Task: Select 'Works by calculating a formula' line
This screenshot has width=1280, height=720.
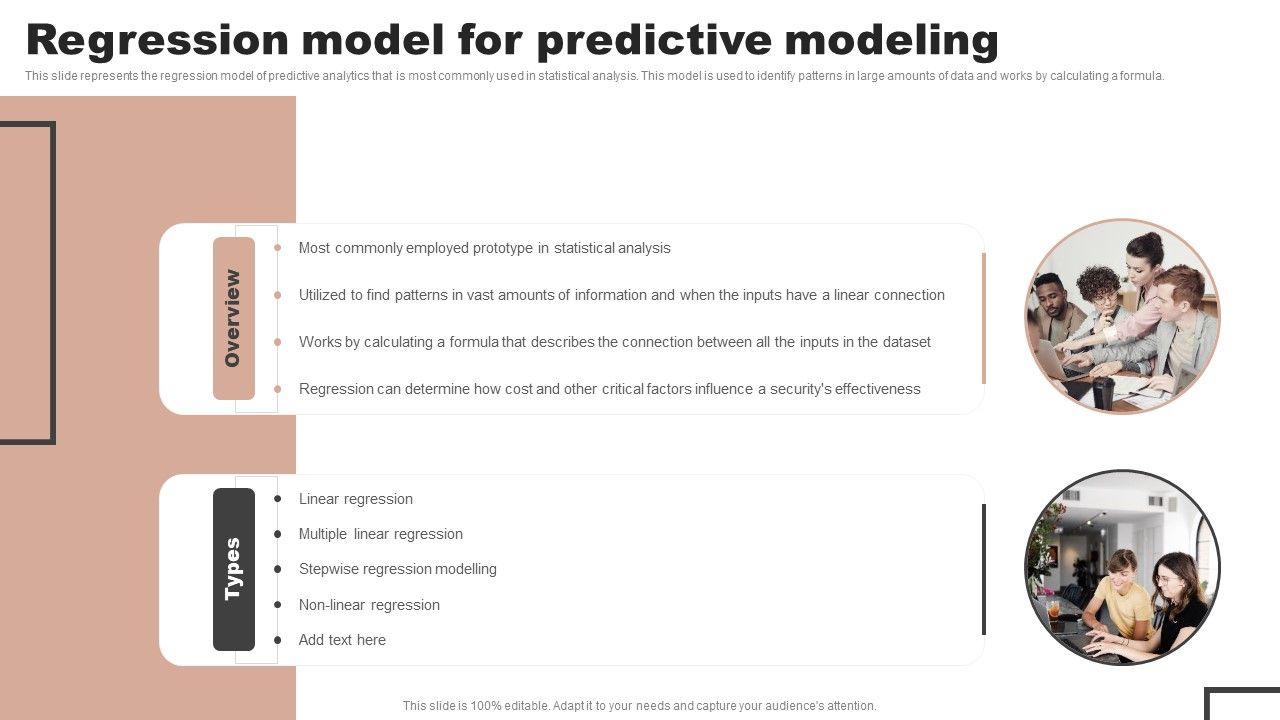Action: [x=614, y=342]
